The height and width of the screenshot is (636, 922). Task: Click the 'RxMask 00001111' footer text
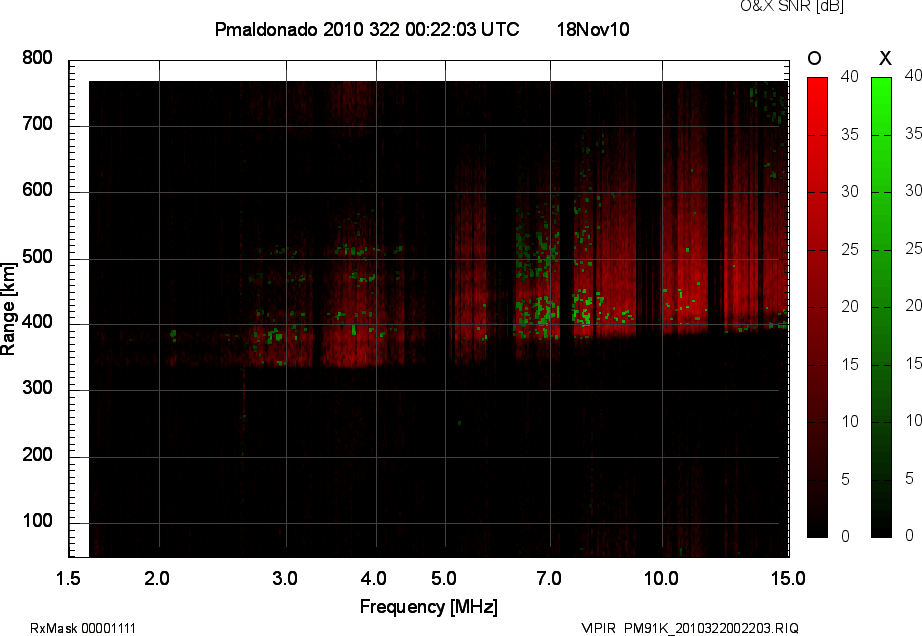coord(83,628)
